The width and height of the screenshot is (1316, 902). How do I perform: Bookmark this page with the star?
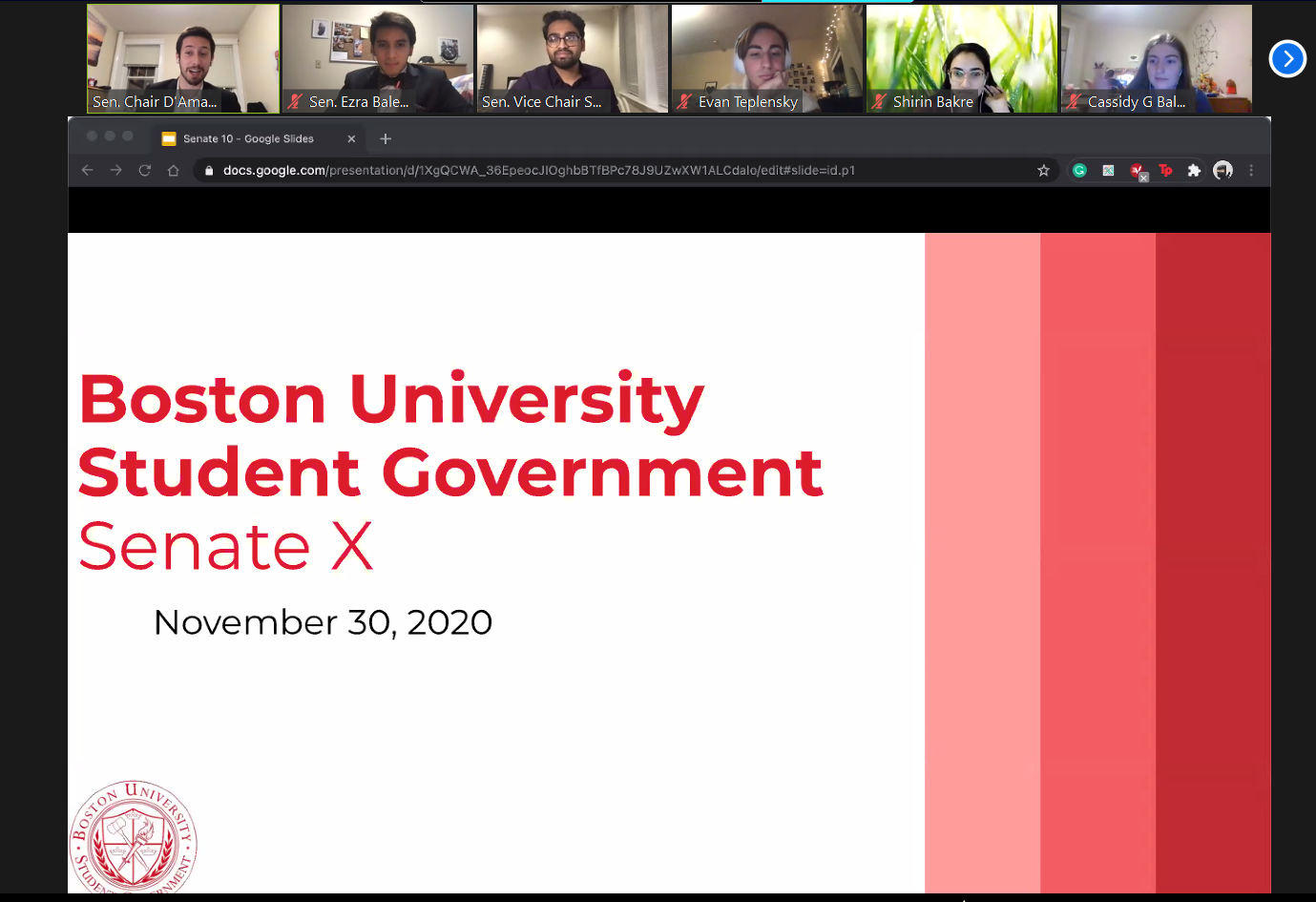(x=1043, y=170)
